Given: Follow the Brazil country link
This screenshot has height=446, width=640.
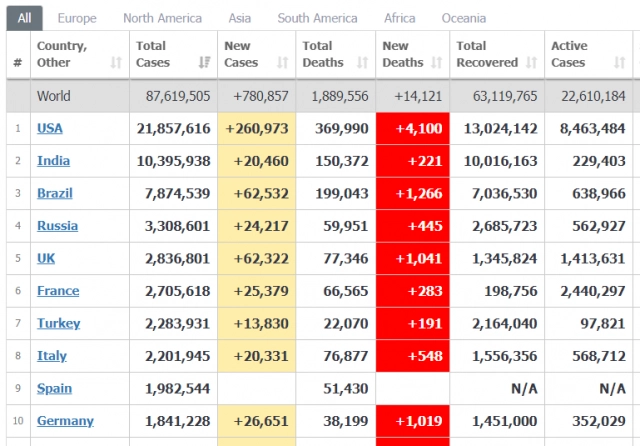Looking at the screenshot, I should click(x=53, y=193).
